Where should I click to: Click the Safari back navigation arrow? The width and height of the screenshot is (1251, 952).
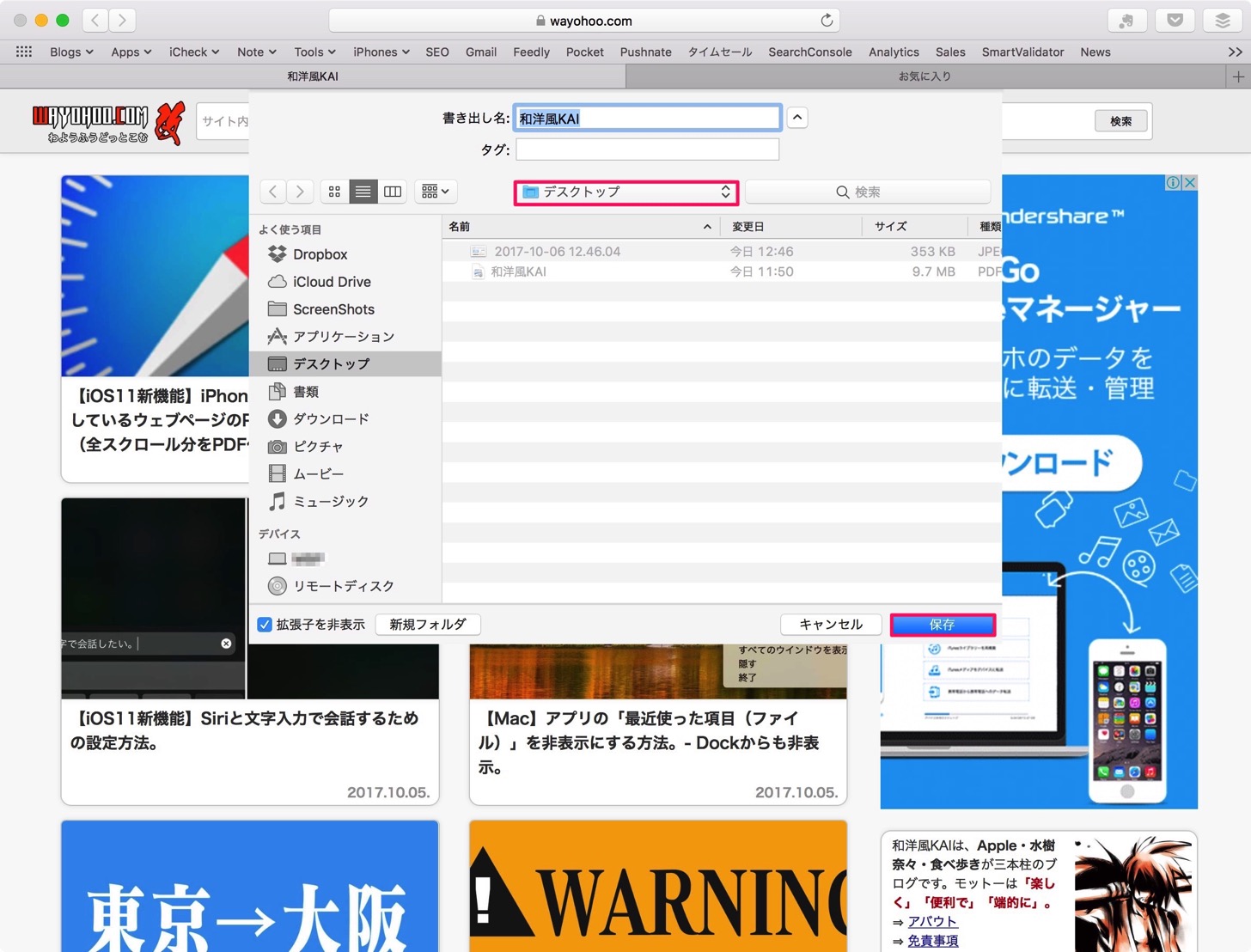pyautogui.click(x=95, y=20)
